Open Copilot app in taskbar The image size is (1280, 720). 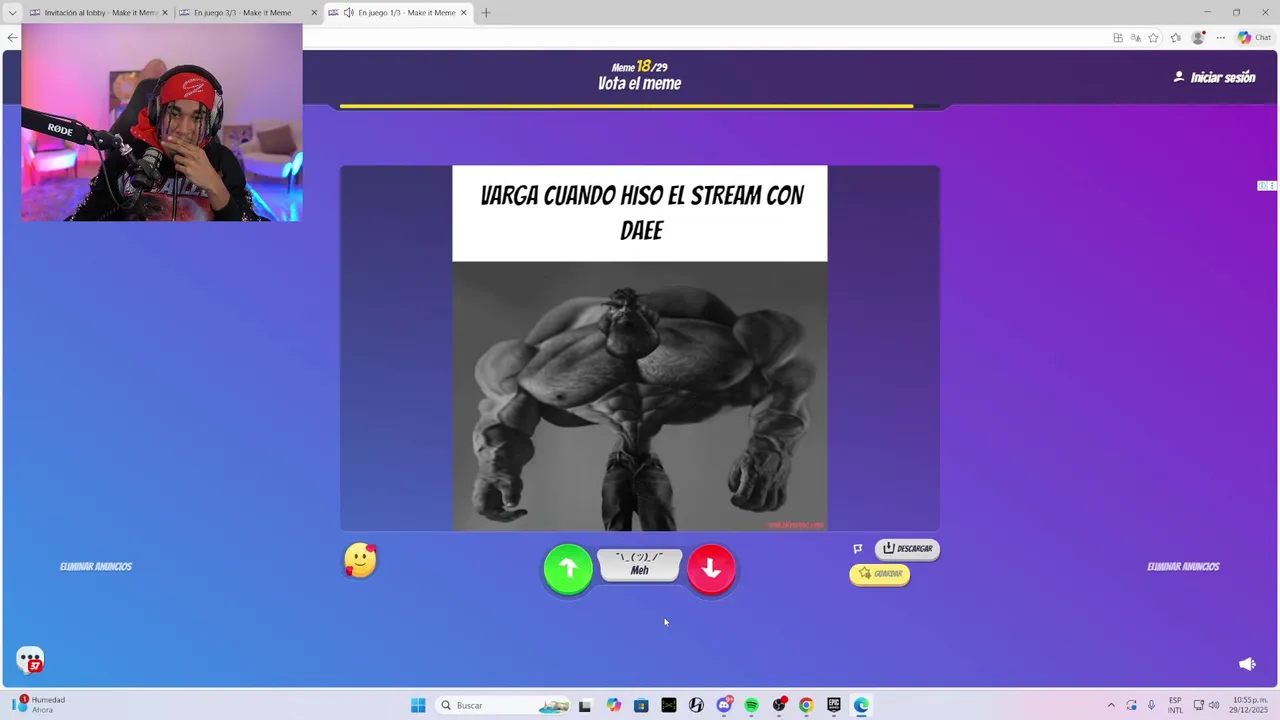coord(613,705)
